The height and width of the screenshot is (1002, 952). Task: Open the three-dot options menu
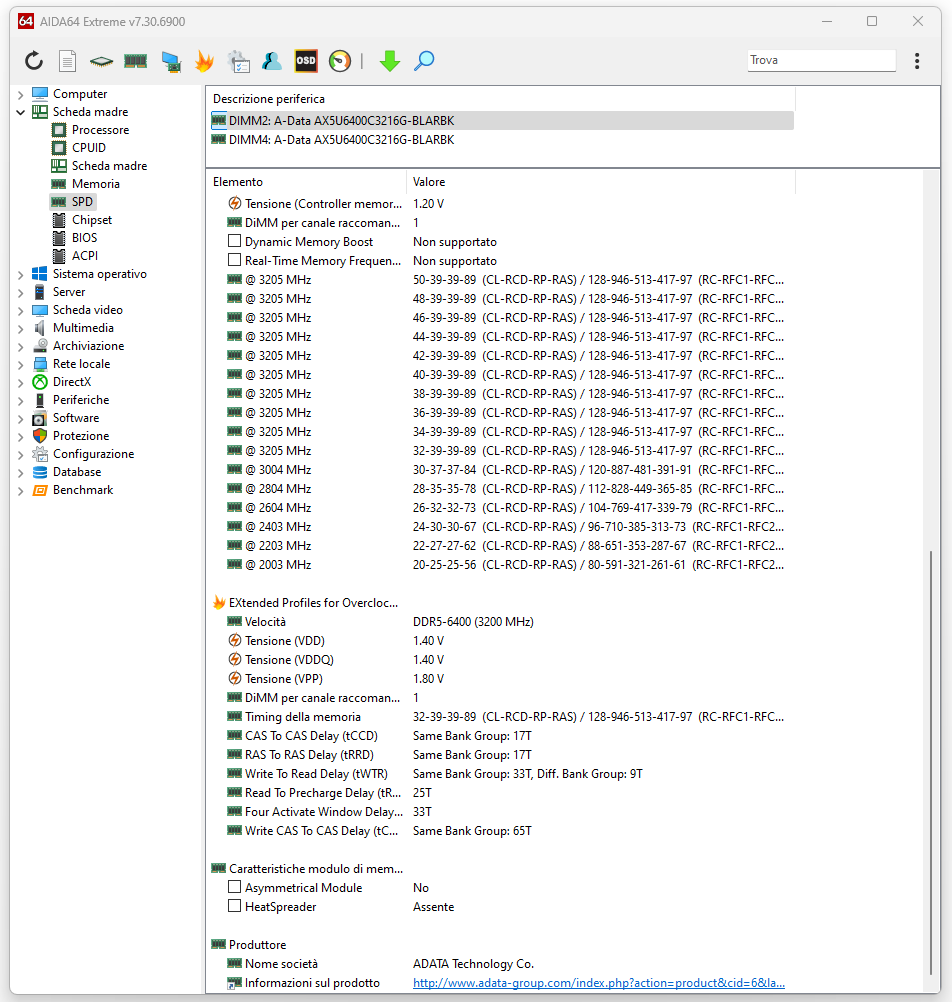(917, 61)
